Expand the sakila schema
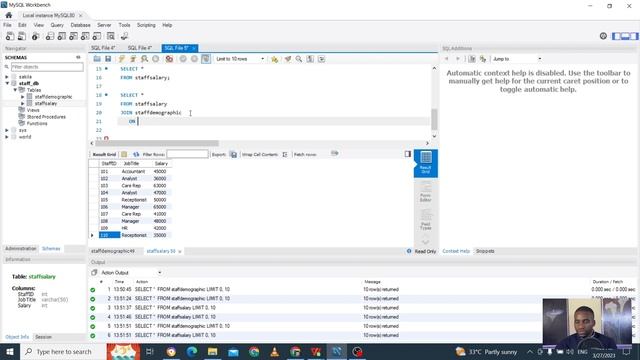This screenshot has width=640, height=360. point(7,77)
